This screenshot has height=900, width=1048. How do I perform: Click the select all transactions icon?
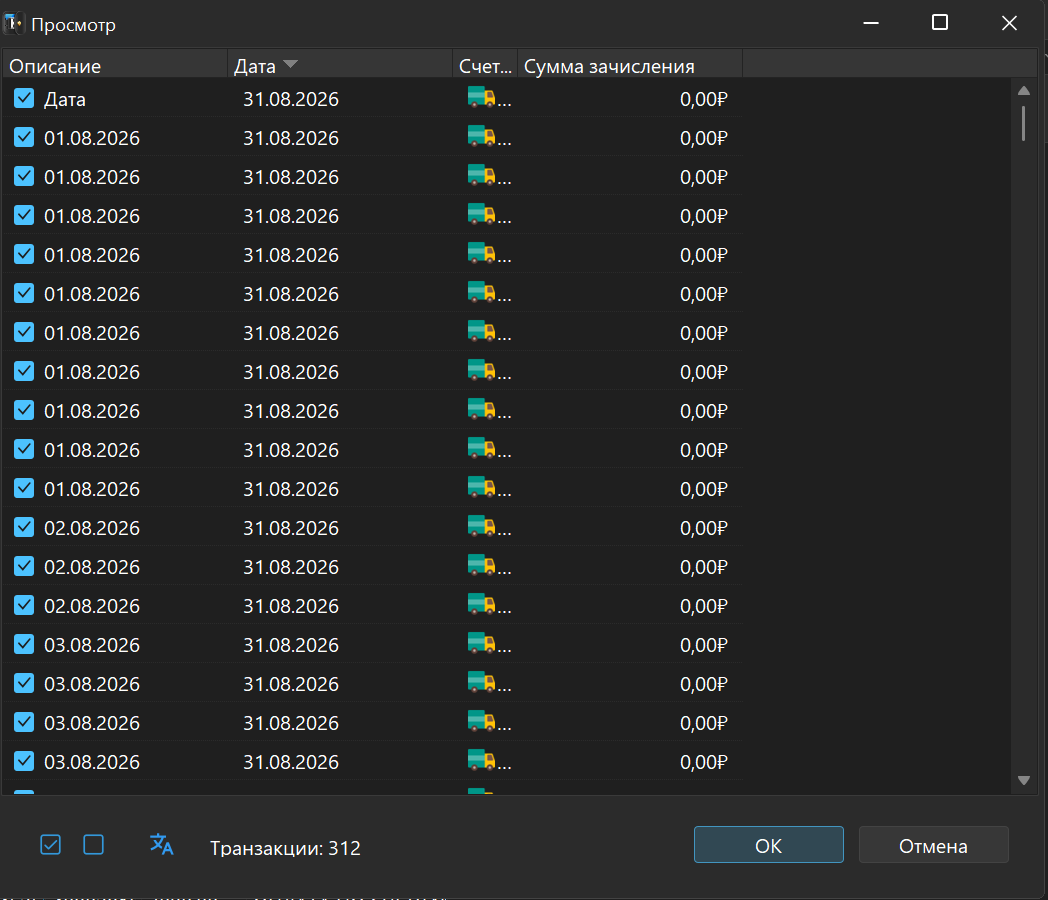(x=51, y=845)
